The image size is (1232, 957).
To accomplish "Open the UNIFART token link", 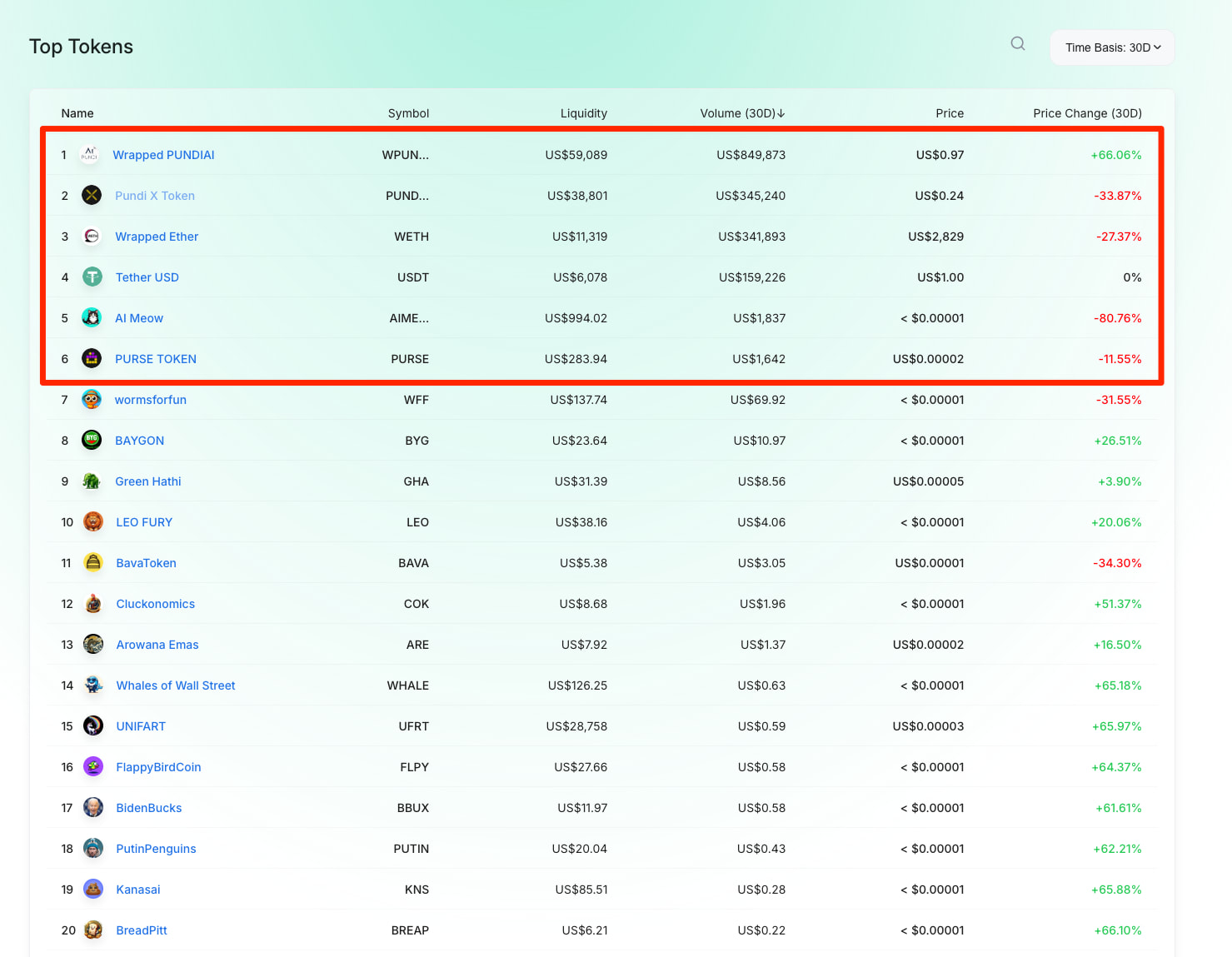I will (141, 726).
